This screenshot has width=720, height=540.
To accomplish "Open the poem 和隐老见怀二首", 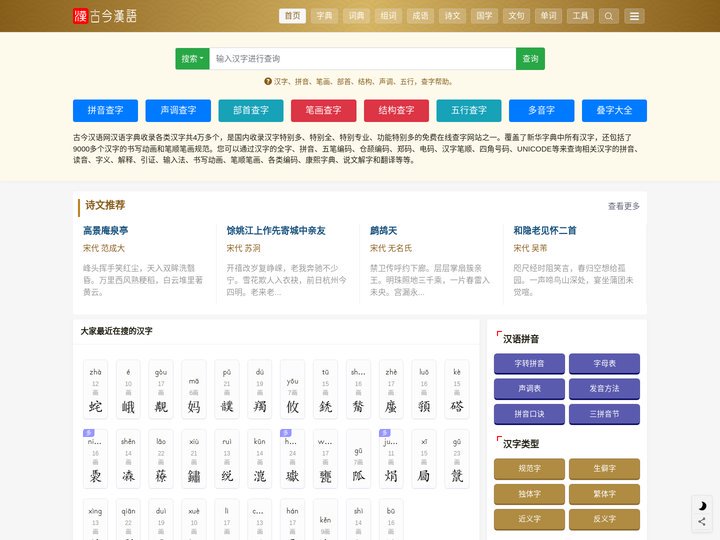I will [x=545, y=231].
